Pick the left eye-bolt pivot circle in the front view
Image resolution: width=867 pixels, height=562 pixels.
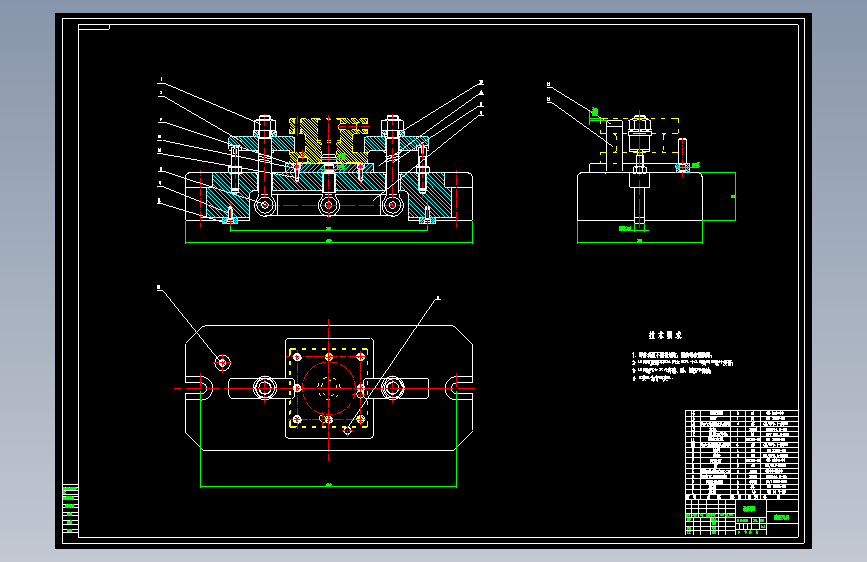265,205
